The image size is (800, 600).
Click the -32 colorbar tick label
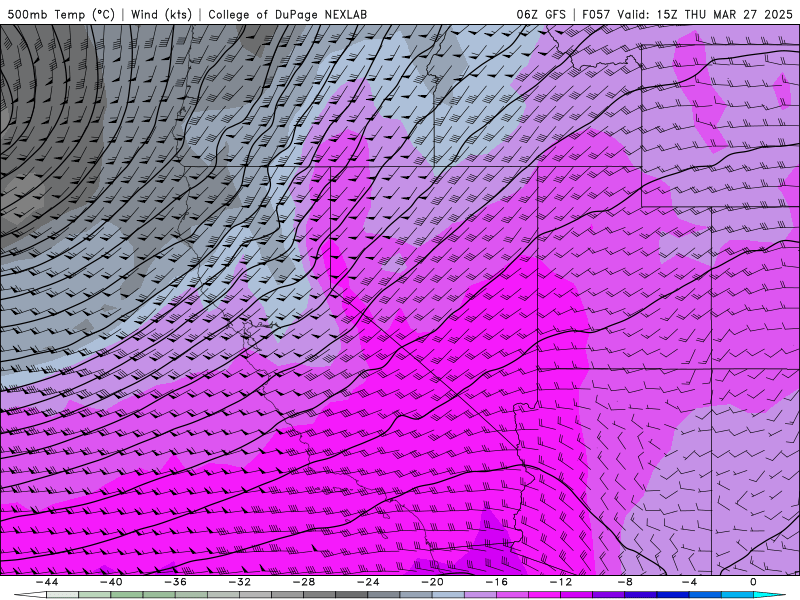coord(240,582)
